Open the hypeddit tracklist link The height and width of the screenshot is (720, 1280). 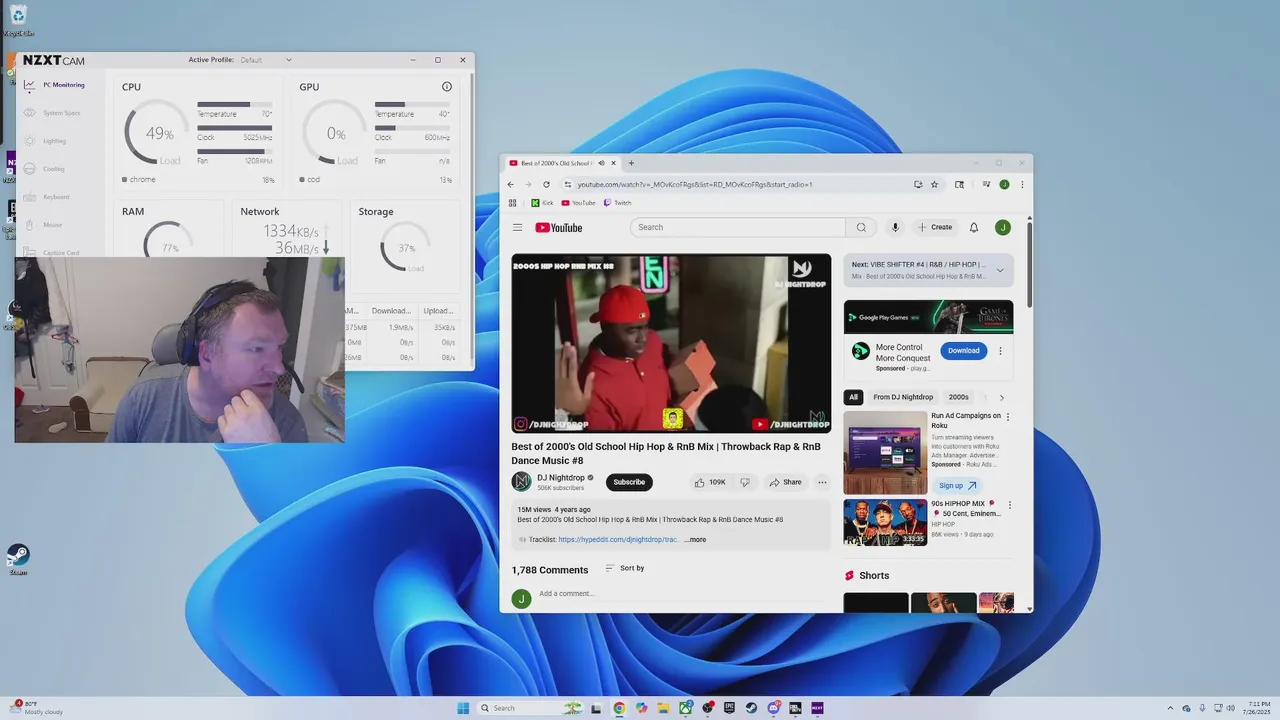tap(618, 539)
